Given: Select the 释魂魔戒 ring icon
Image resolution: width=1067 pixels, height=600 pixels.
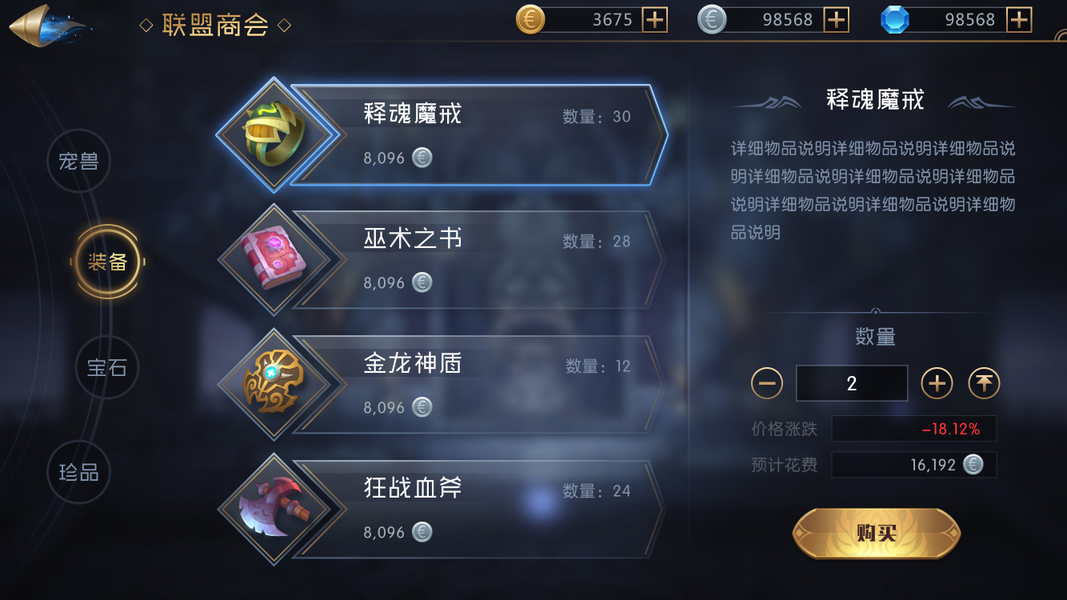Looking at the screenshot, I should click(274, 134).
